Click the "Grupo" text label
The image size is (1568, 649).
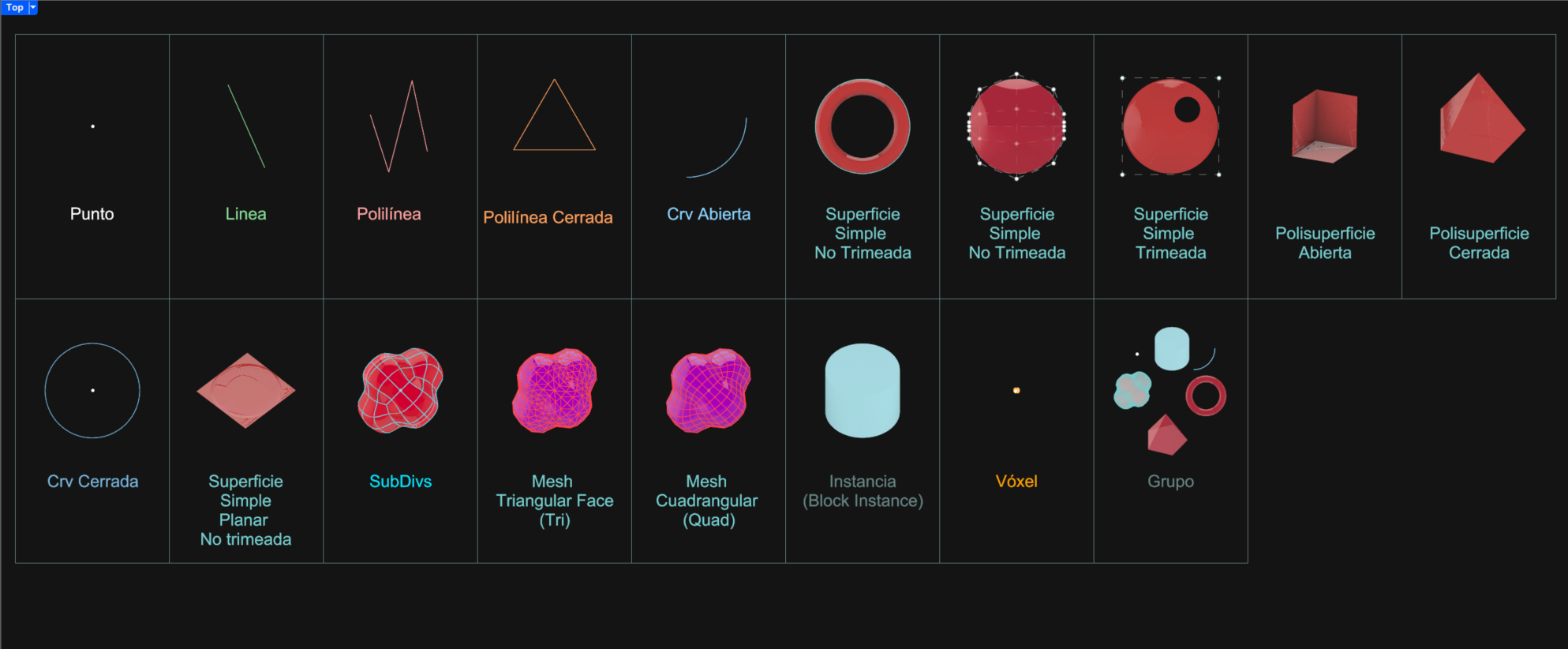coord(1170,481)
